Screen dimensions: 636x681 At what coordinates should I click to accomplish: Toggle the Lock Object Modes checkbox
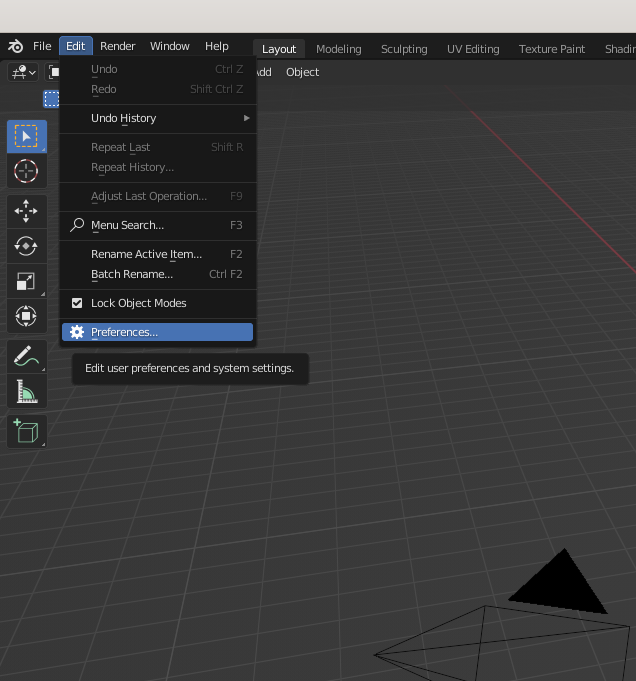click(77, 303)
